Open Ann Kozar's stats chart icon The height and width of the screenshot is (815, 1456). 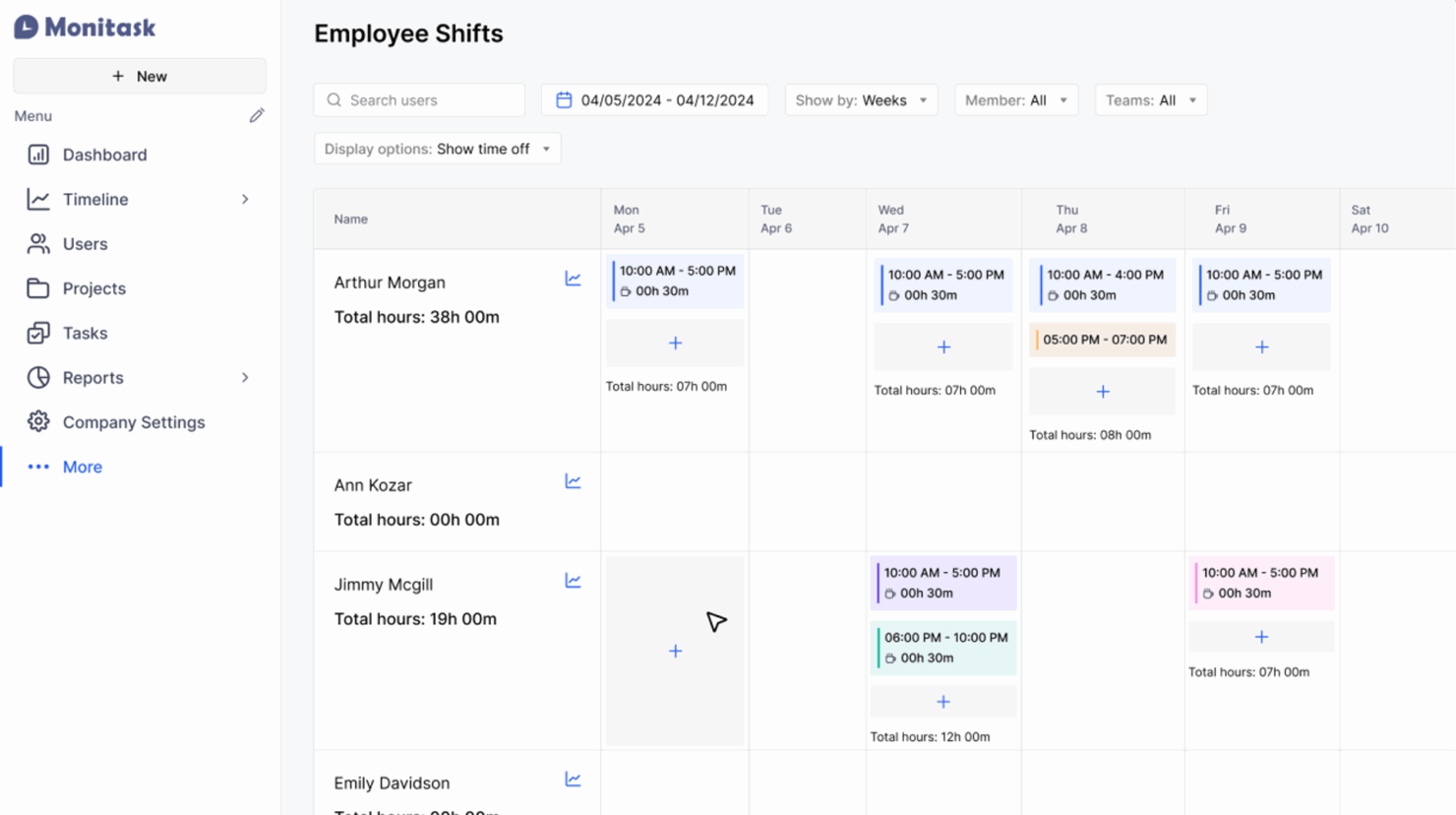(573, 481)
